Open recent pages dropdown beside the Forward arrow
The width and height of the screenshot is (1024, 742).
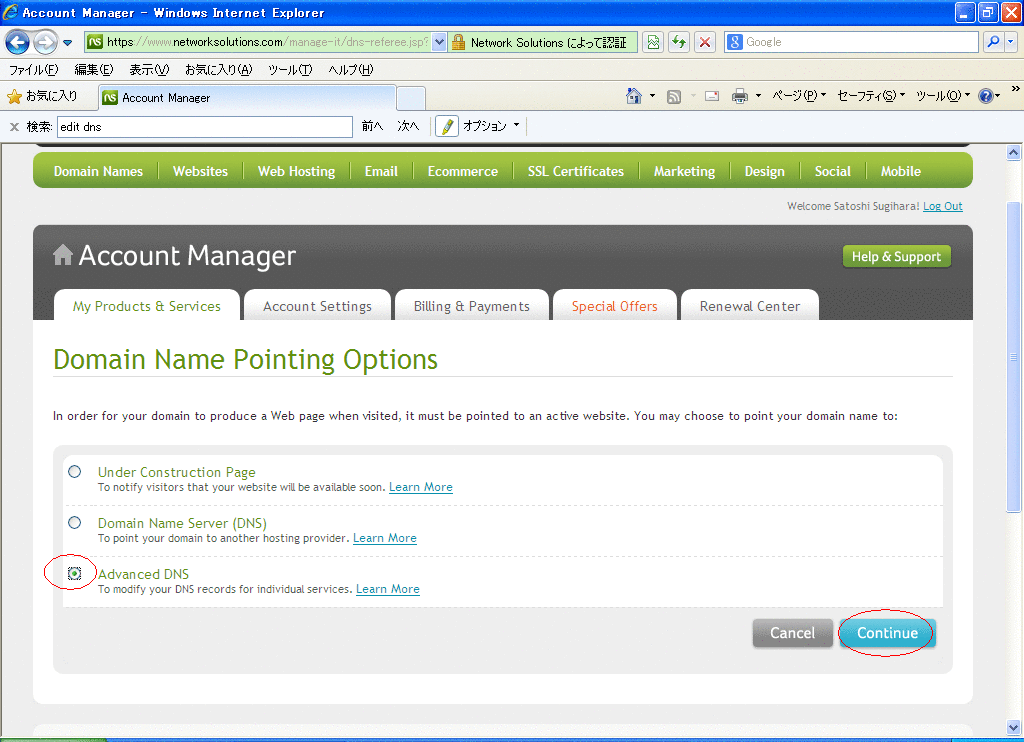(x=67, y=43)
